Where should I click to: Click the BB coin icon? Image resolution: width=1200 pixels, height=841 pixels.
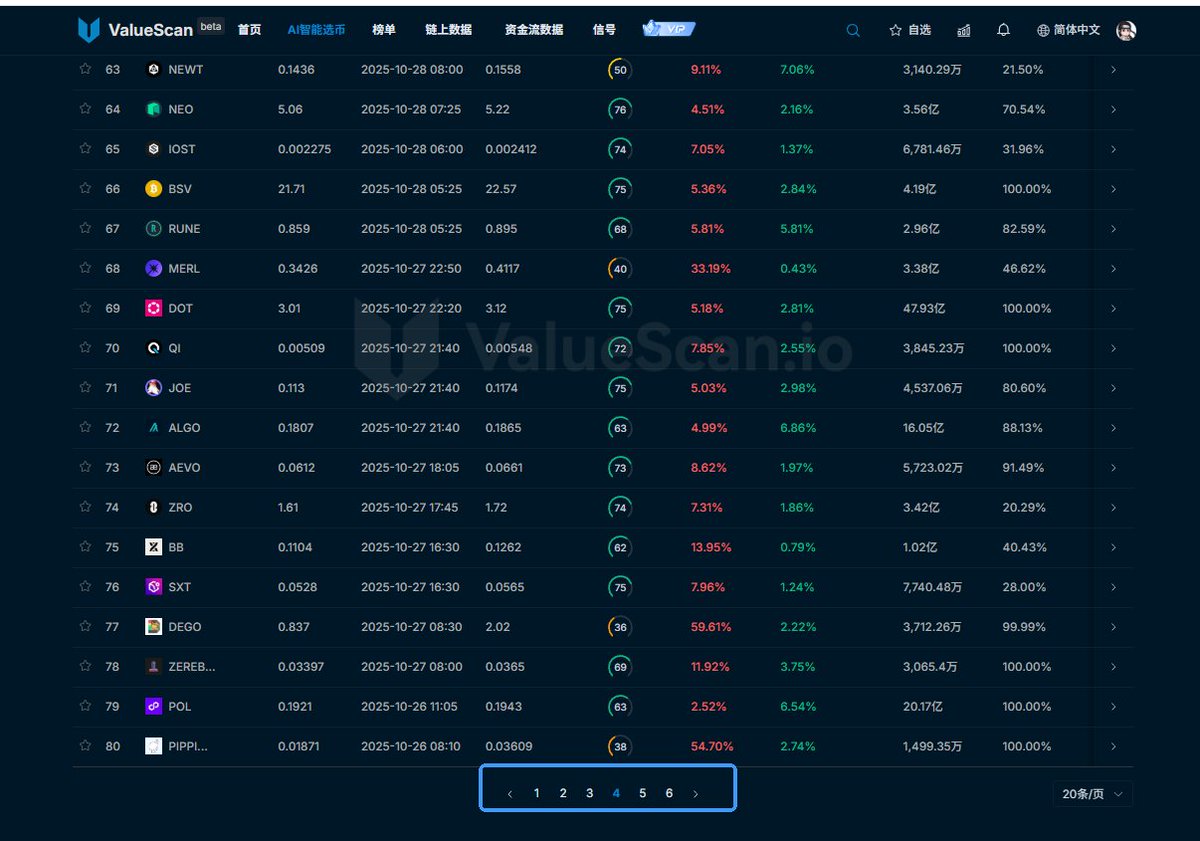click(153, 547)
